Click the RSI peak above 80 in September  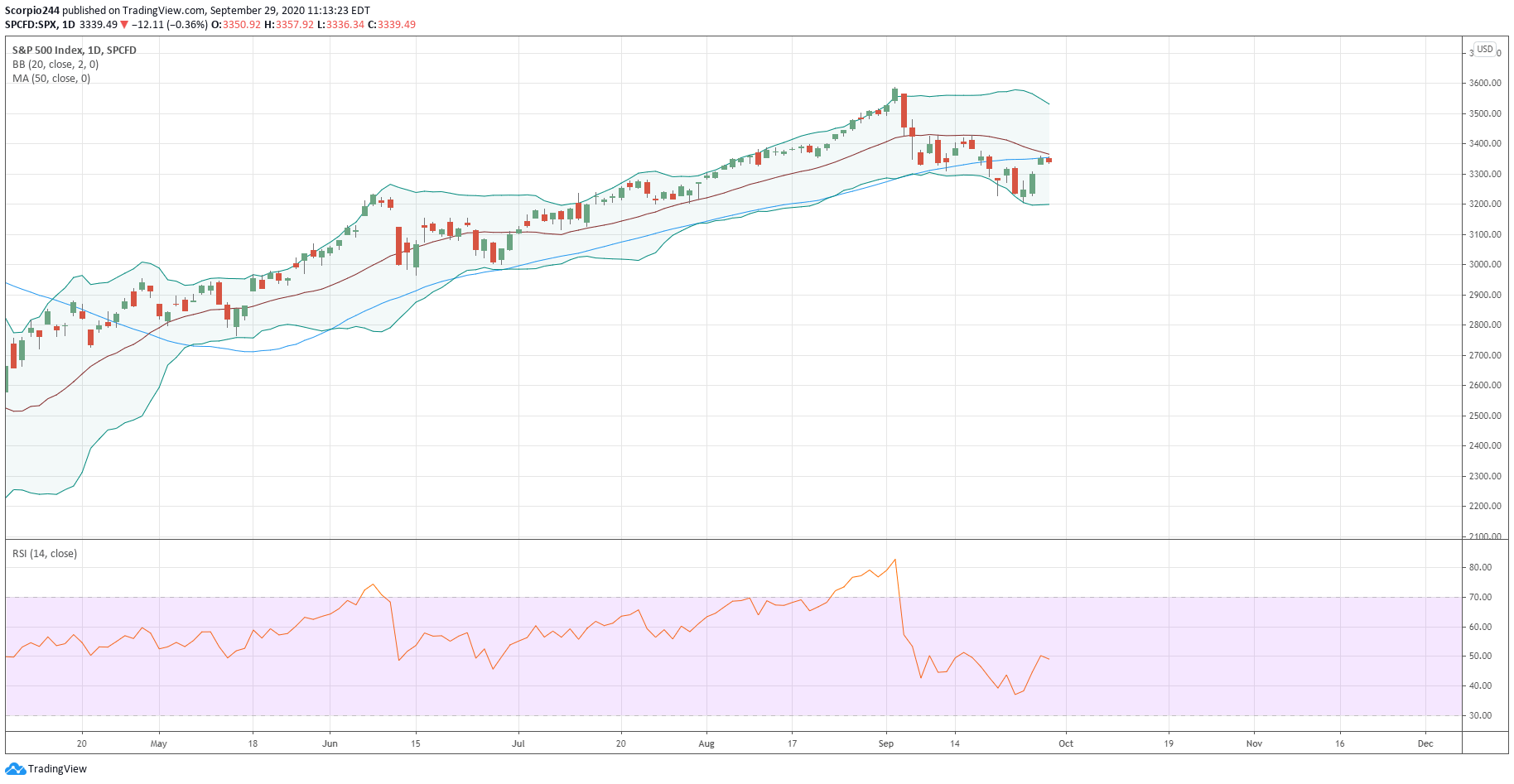point(895,560)
